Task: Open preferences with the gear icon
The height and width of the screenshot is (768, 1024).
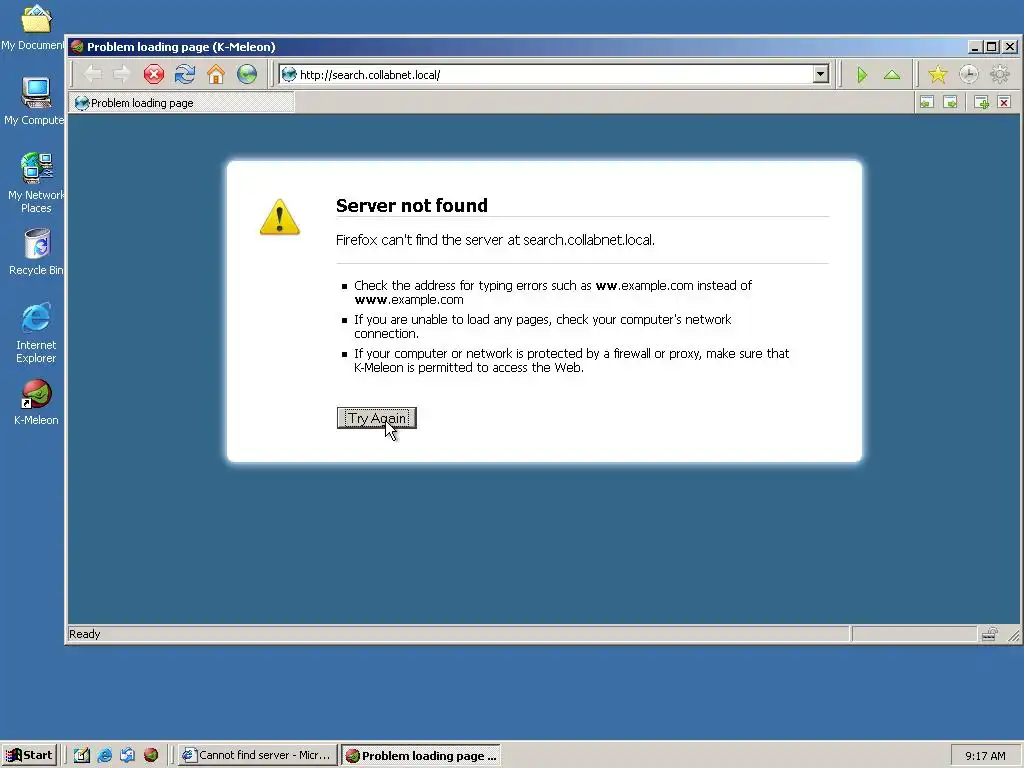Action: pos(1000,74)
